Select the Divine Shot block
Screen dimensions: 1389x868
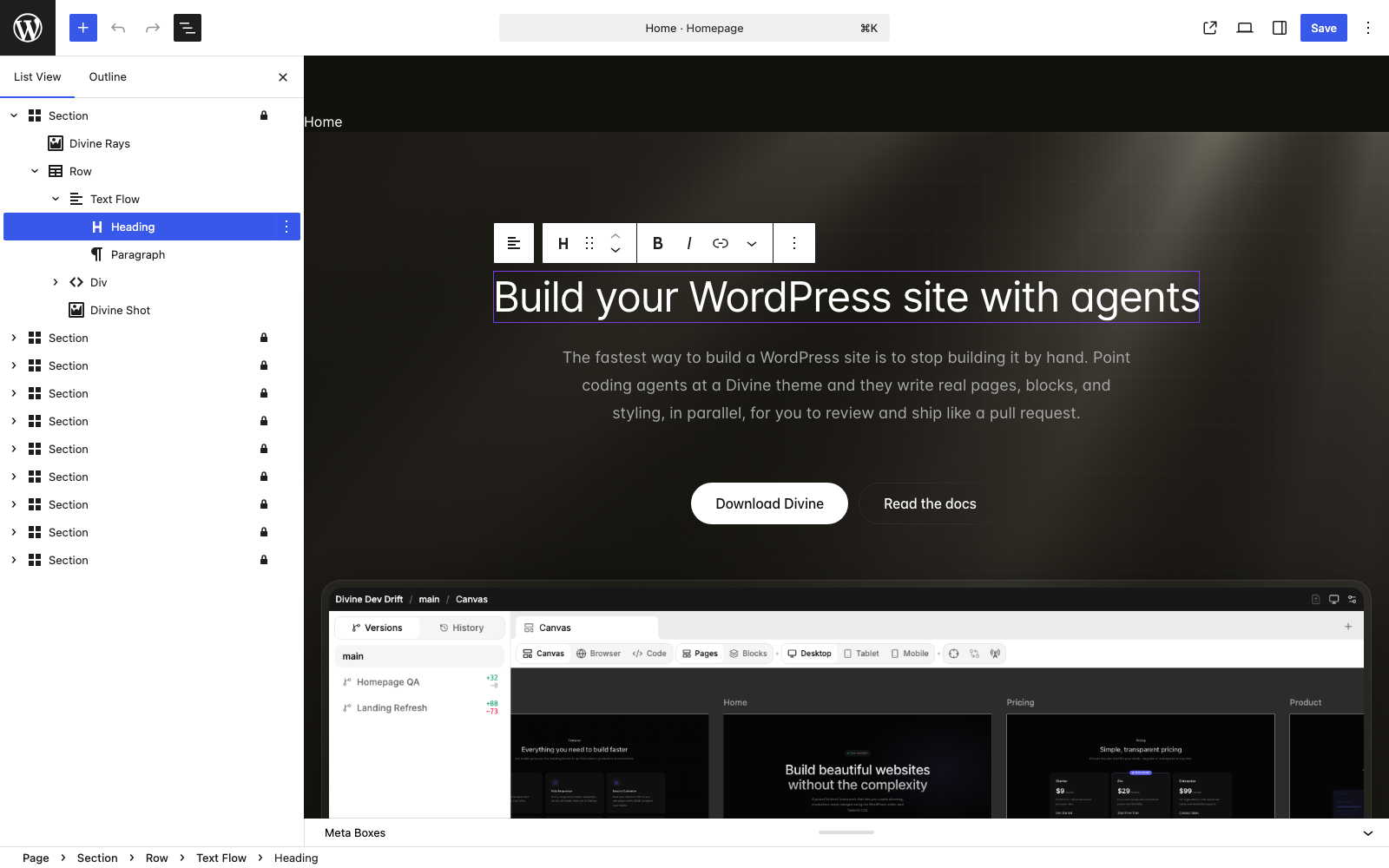tap(120, 310)
